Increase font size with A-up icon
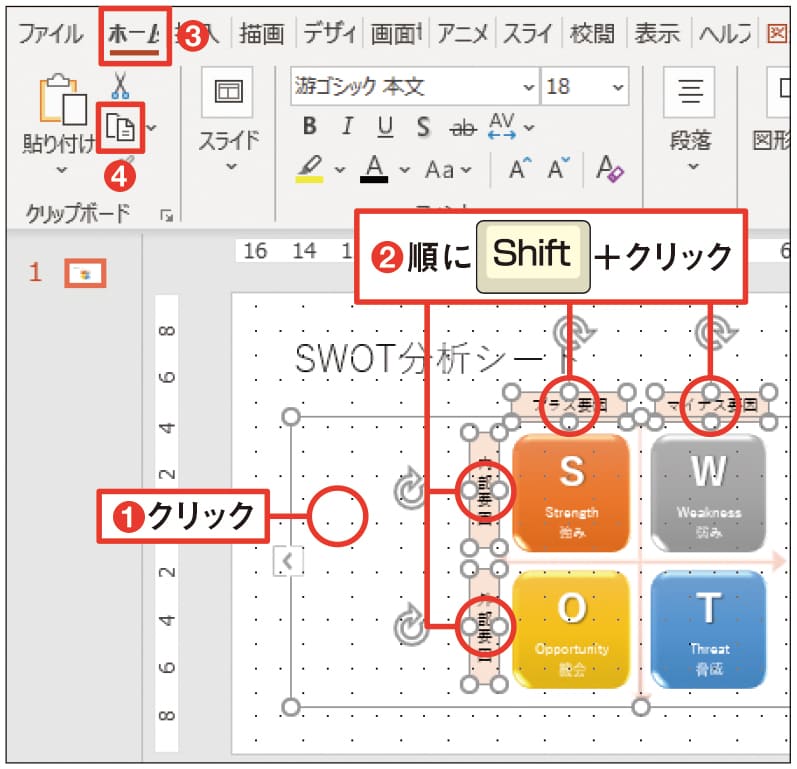The image size is (797, 769). (x=520, y=169)
